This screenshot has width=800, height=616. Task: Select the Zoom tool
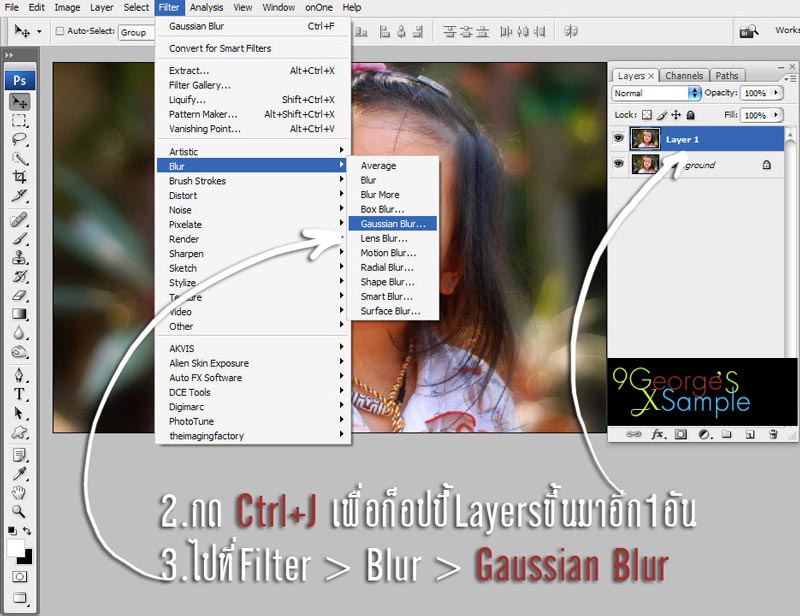(x=19, y=512)
